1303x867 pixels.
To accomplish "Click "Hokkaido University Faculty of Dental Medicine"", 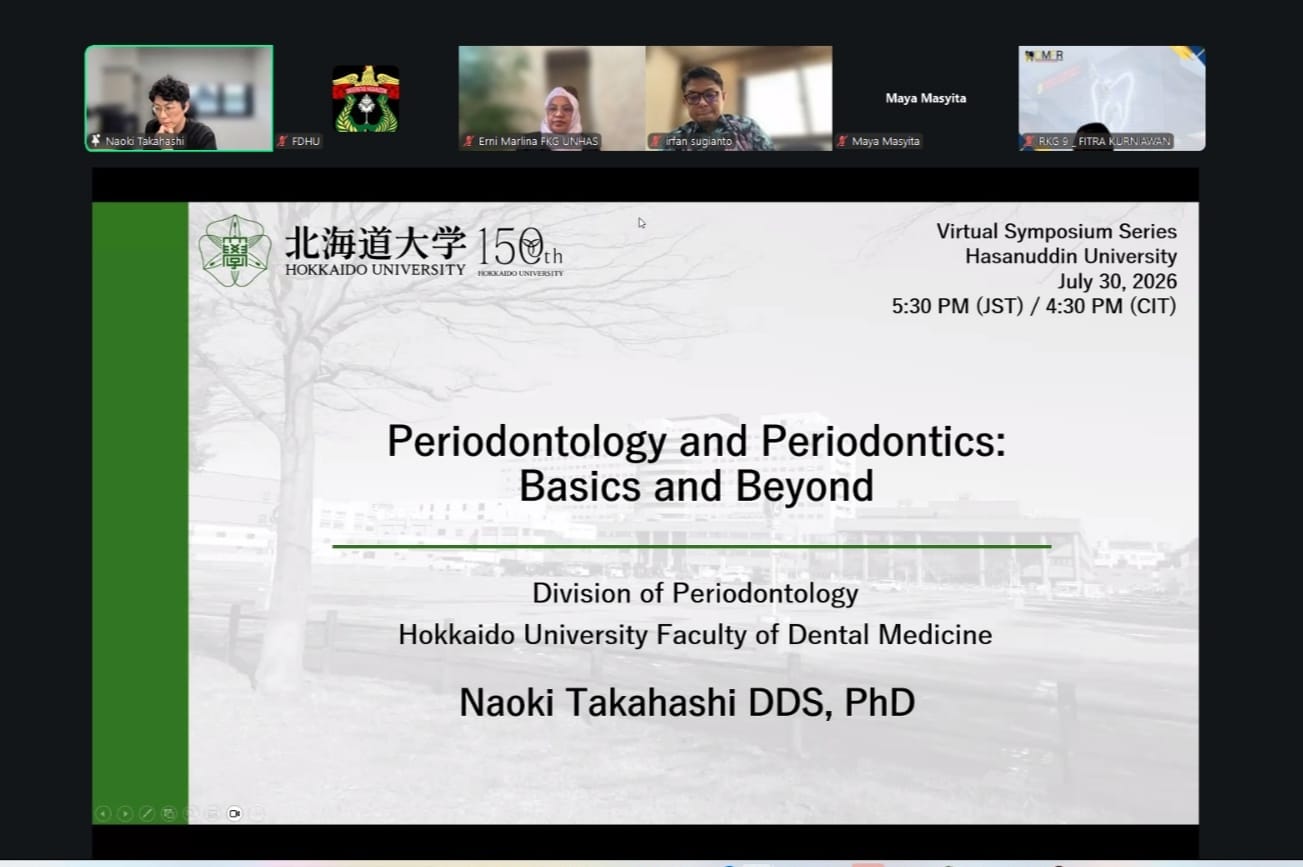I will pos(695,634).
